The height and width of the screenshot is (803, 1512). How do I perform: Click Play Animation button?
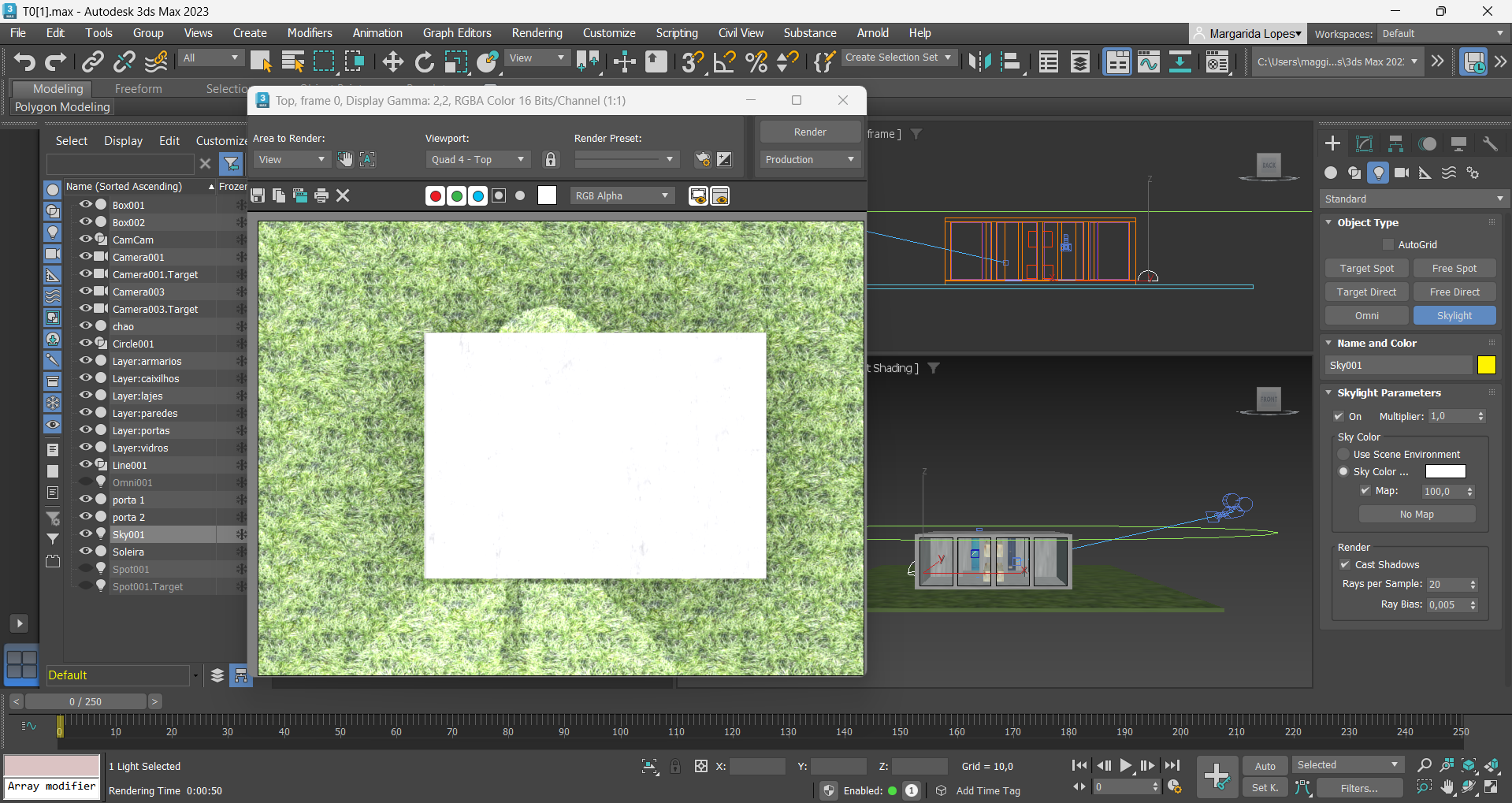tap(1126, 765)
